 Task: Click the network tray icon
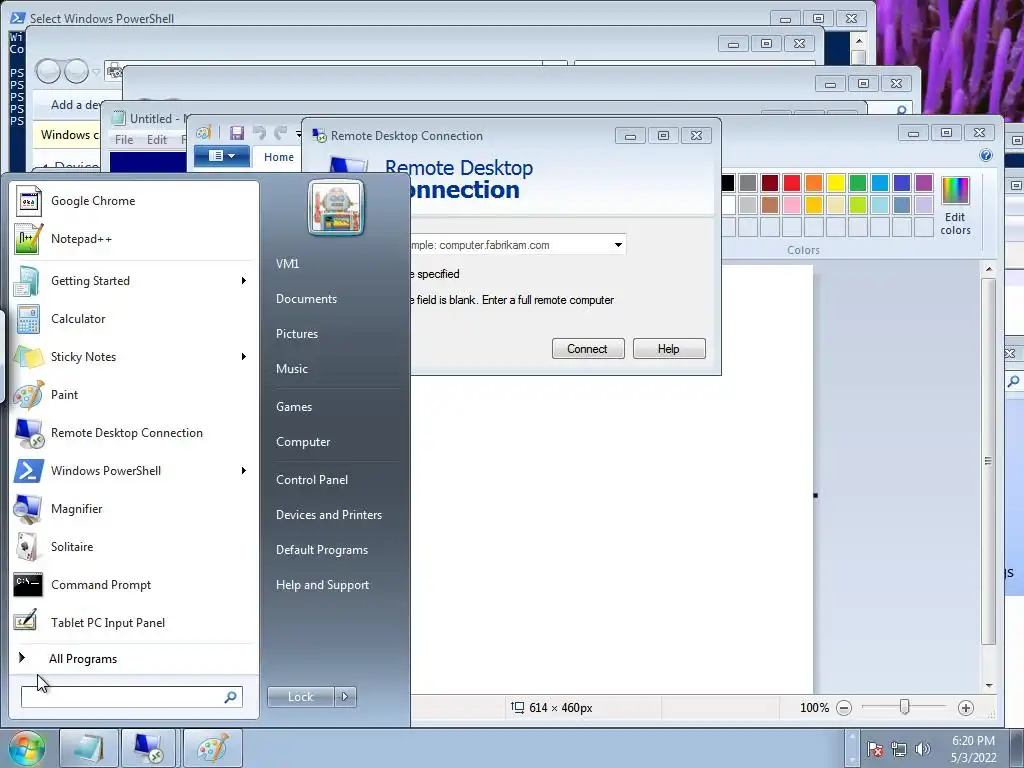click(x=899, y=749)
